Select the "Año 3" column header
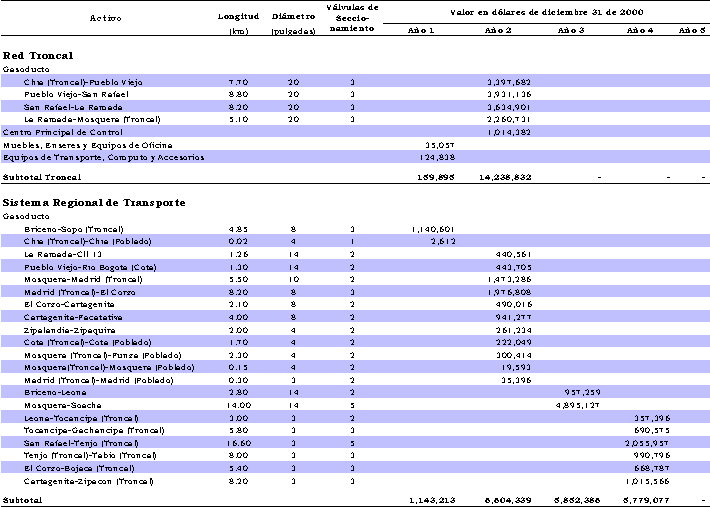The height and width of the screenshot is (507, 710). [x=571, y=31]
